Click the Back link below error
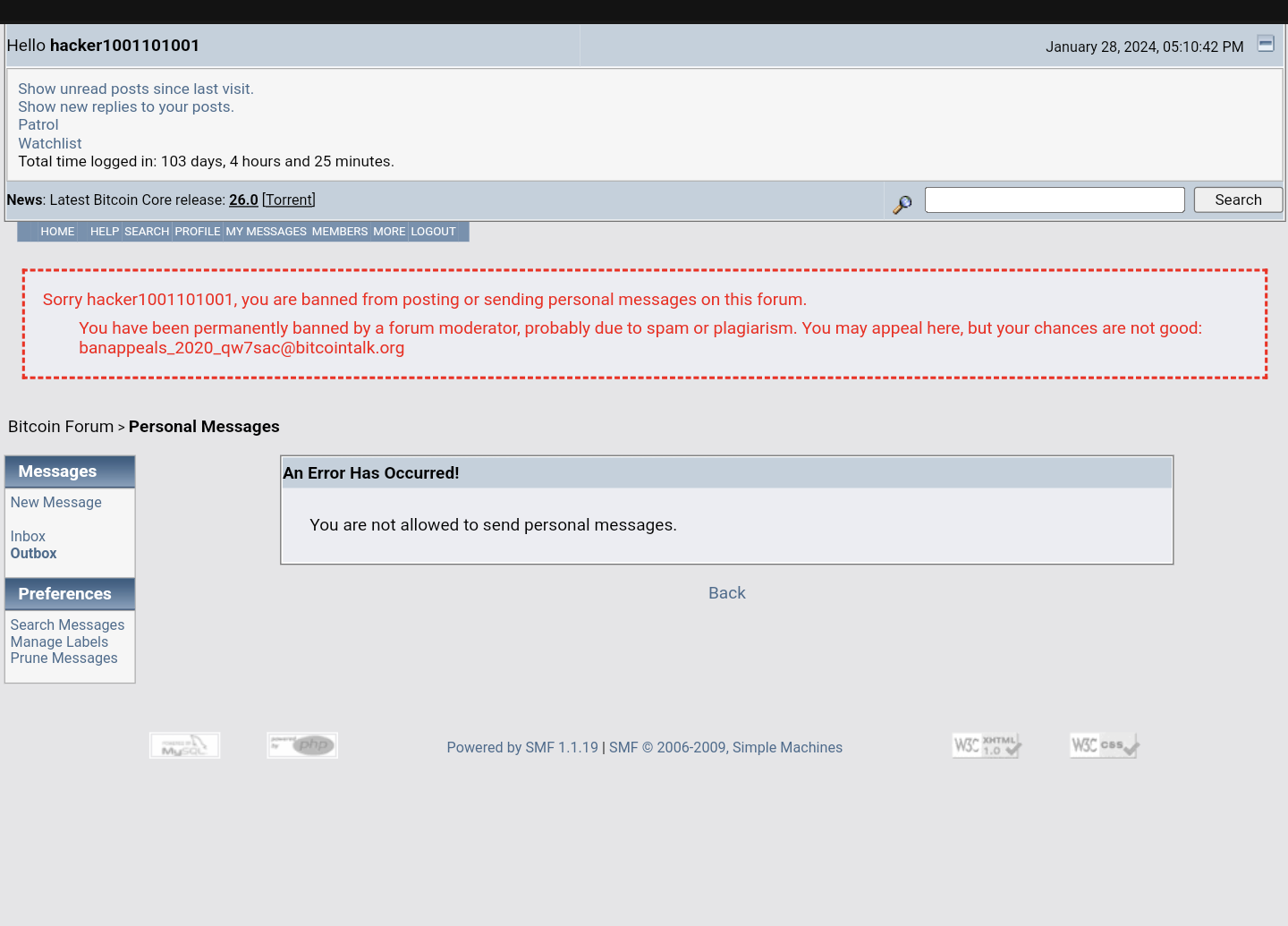Screen dimensions: 1288x926 pyautogui.click(x=727, y=593)
